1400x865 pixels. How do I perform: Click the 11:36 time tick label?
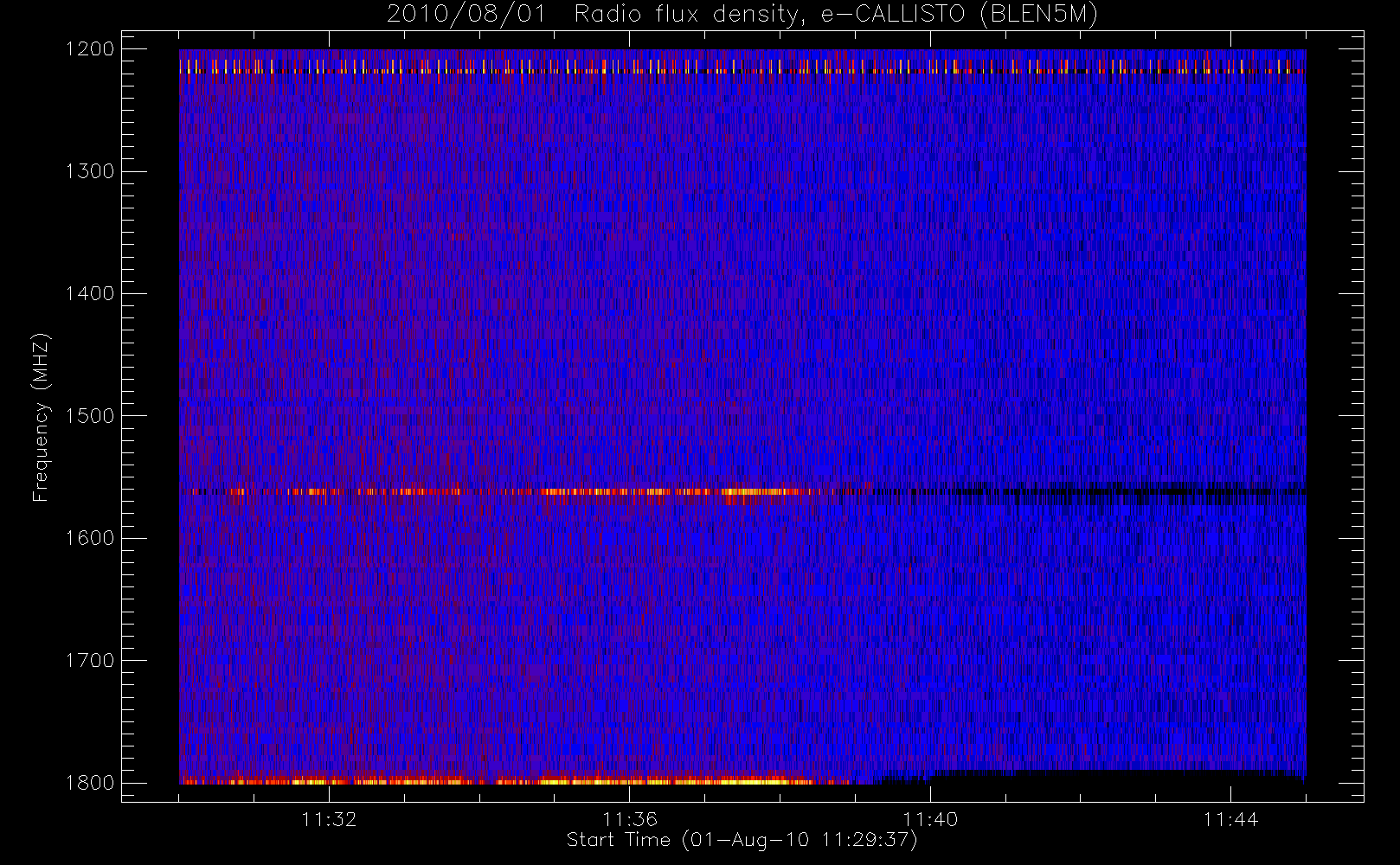[x=630, y=819]
